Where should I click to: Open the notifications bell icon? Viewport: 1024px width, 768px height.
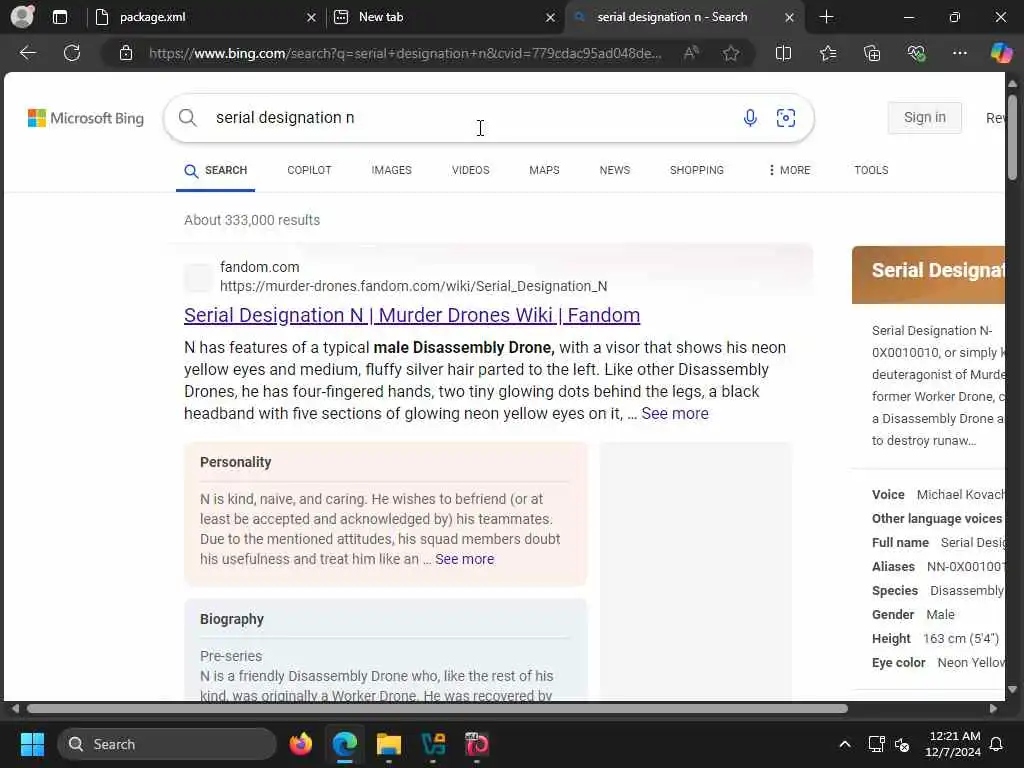point(997,744)
